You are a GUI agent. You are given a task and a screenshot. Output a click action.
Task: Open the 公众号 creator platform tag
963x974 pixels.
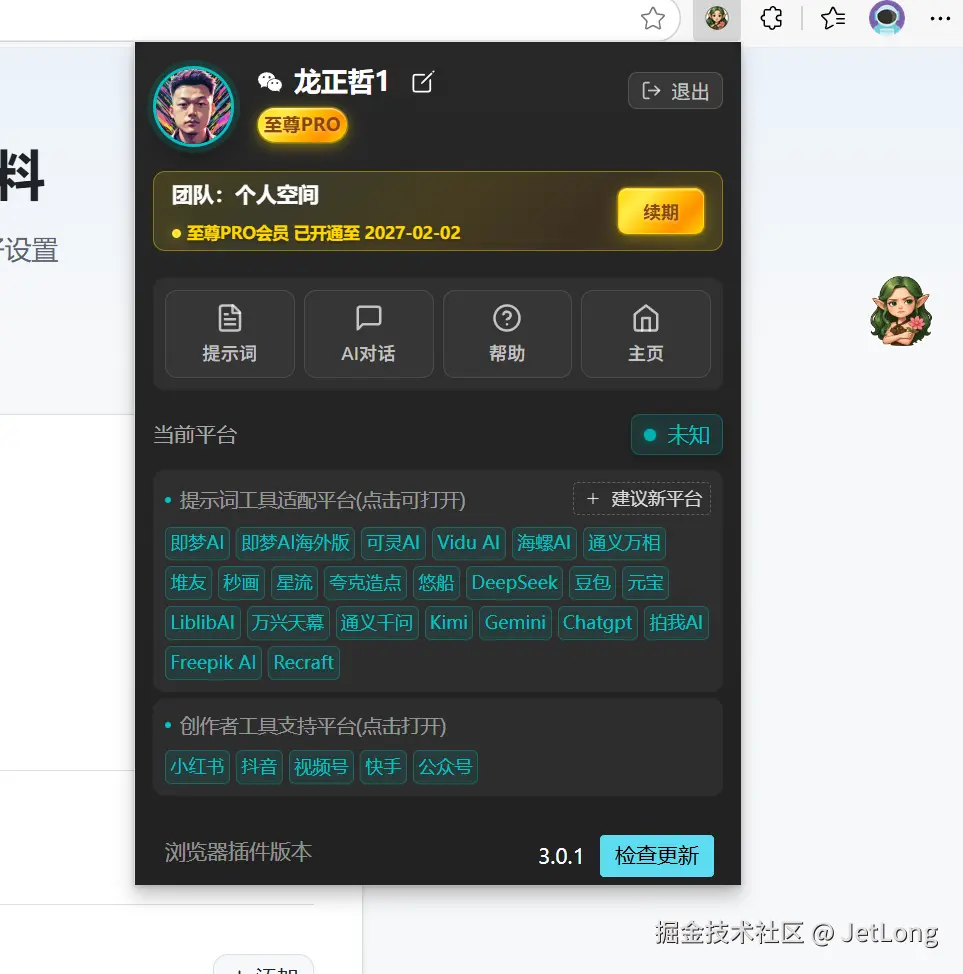445,767
